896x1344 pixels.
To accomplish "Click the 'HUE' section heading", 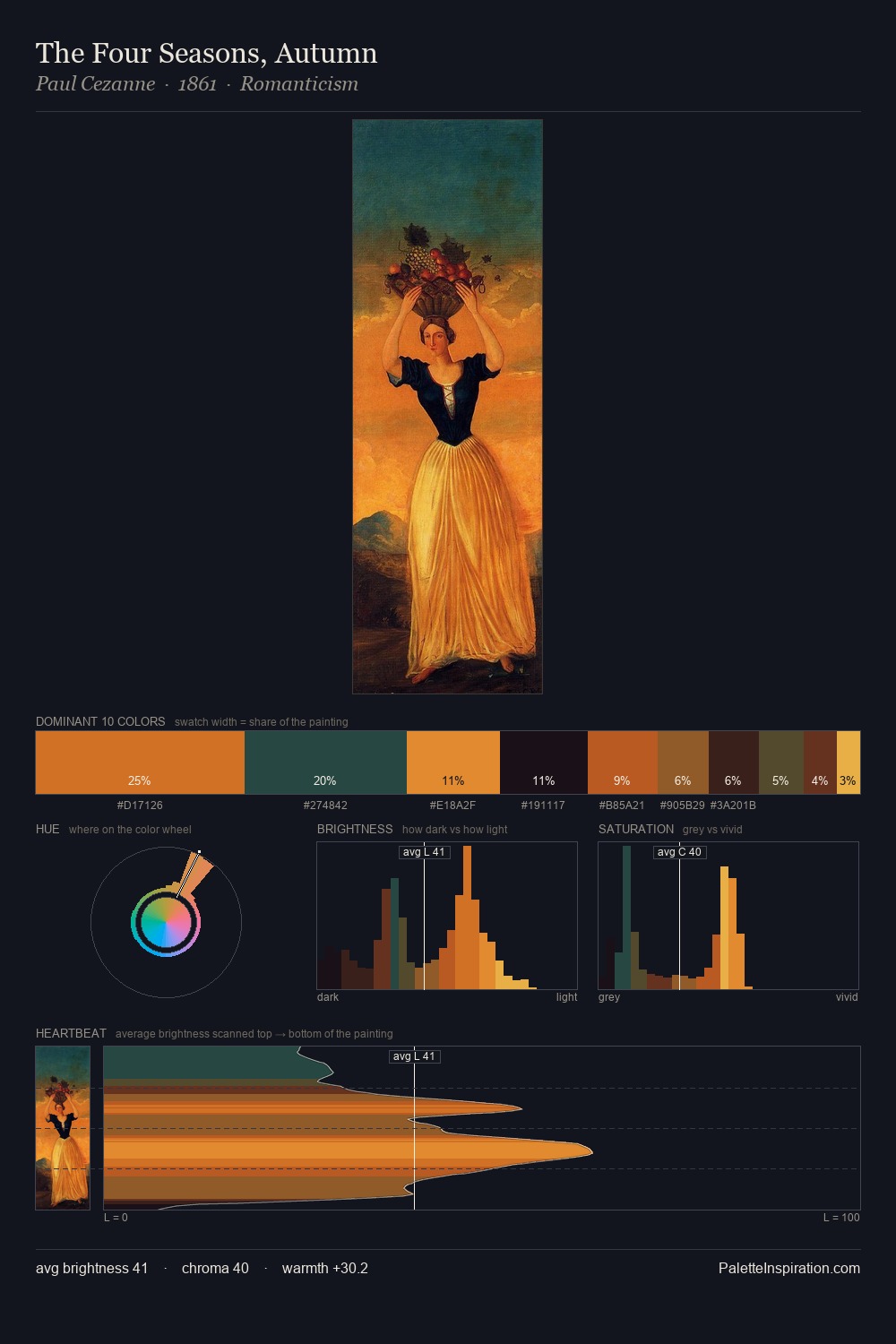I will [47, 829].
